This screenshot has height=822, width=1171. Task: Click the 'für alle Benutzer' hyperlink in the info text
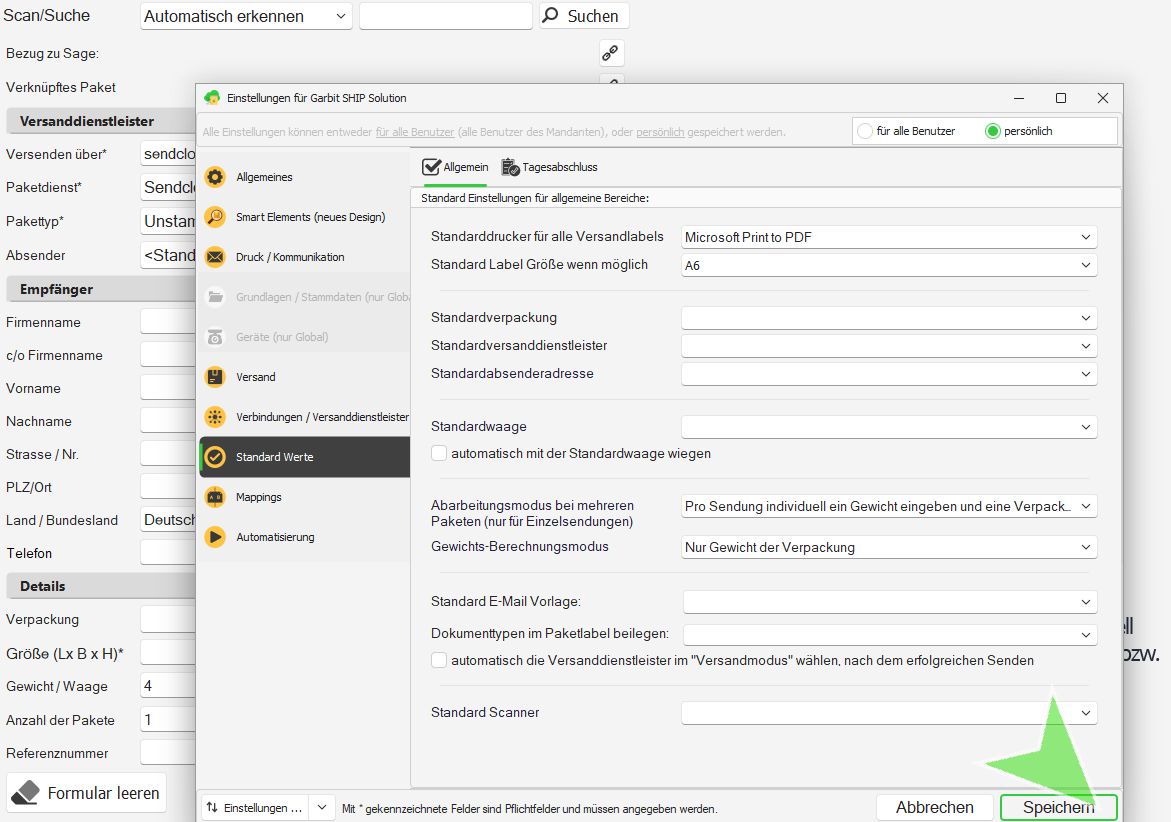(414, 132)
